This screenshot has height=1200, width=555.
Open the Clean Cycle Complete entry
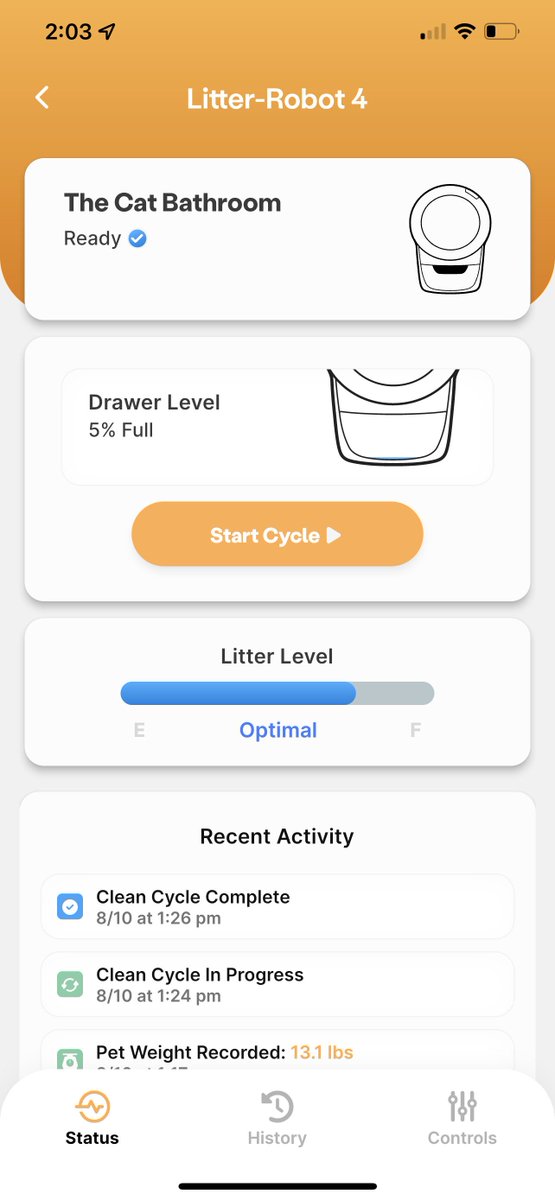pyautogui.click(x=277, y=907)
